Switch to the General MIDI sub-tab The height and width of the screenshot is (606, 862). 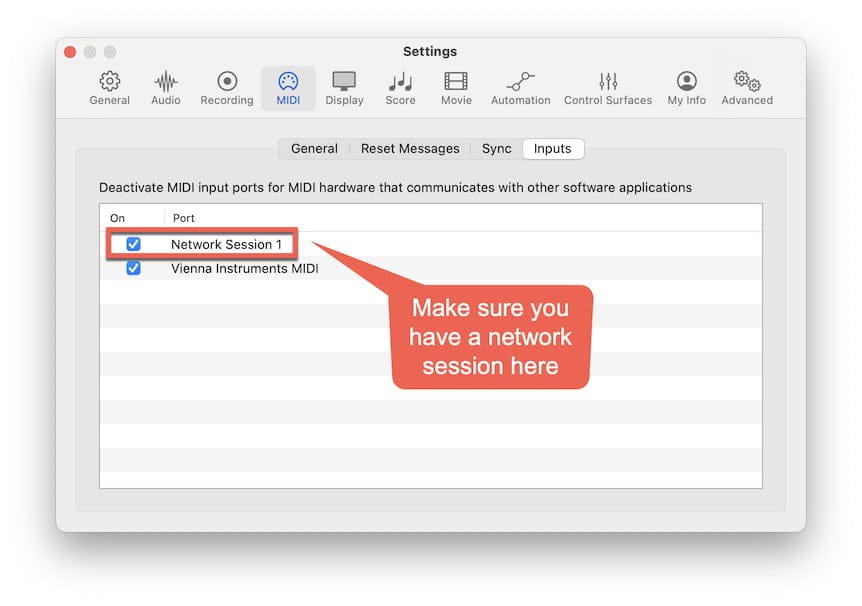[314, 148]
